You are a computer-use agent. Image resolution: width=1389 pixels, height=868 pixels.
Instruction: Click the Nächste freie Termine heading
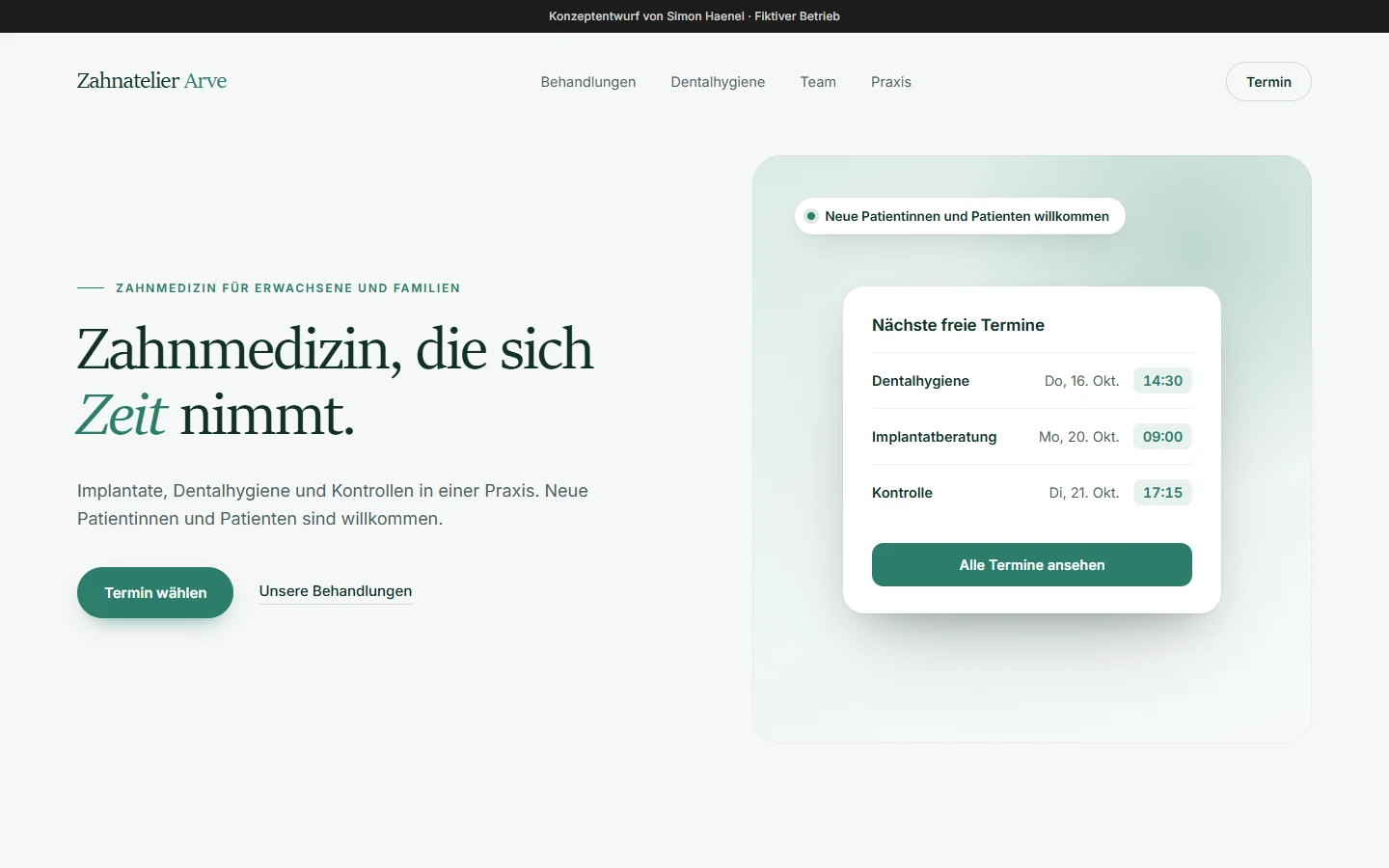coord(958,325)
